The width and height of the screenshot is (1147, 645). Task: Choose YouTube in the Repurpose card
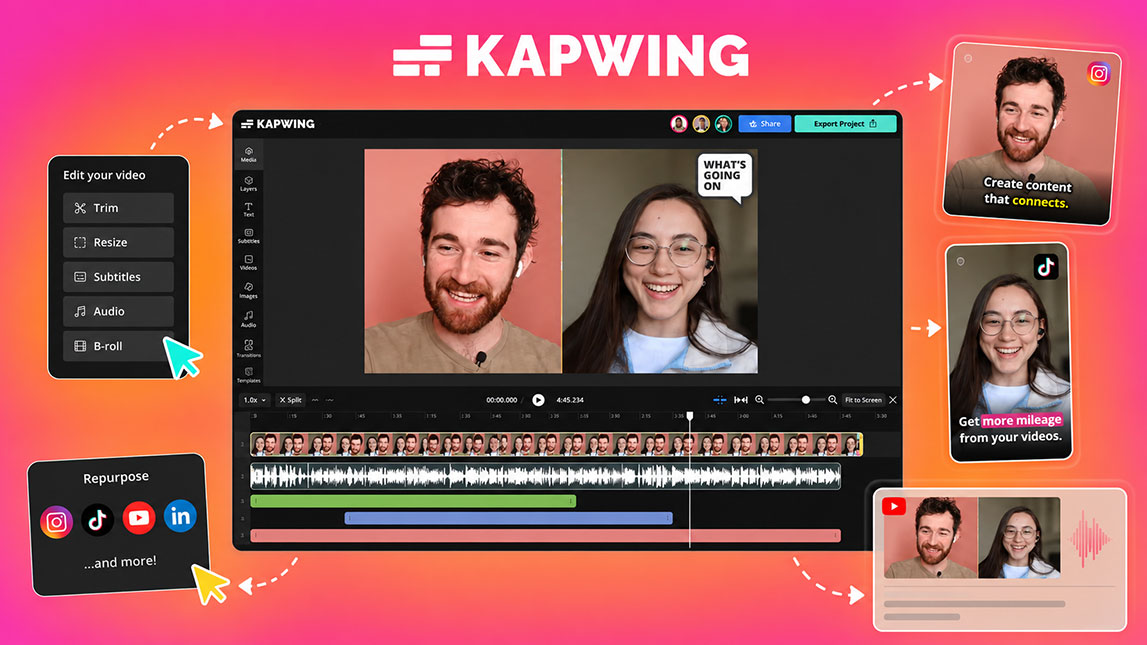[x=139, y=518]
